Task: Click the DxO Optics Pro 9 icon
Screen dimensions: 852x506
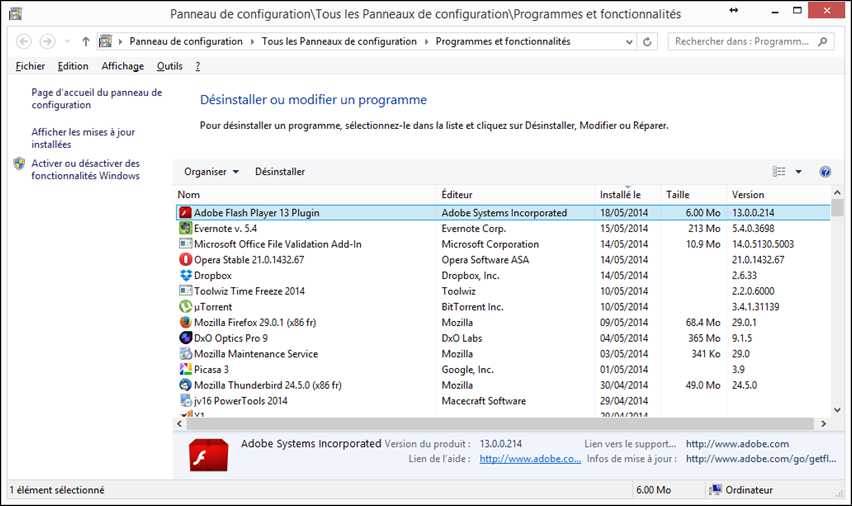Action: [x=186, y=338]
